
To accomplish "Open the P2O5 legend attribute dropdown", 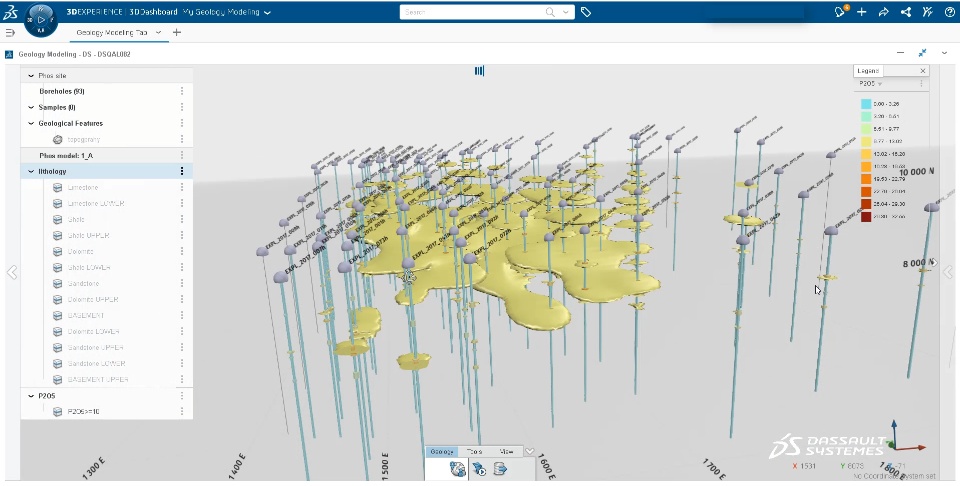I will click(880, 84).
